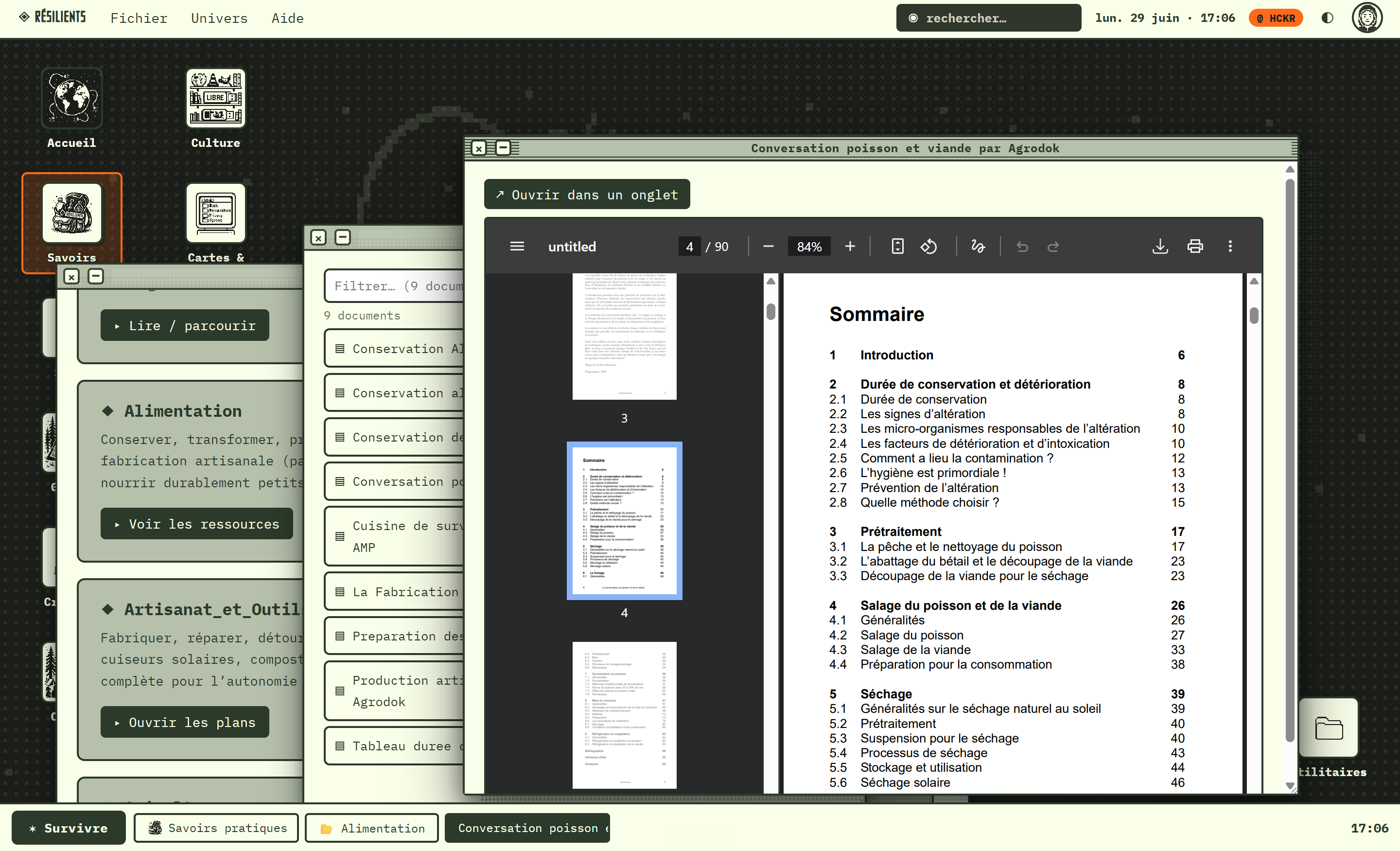Select page 3 thumbnail
1400x851 pixels.
625,336
